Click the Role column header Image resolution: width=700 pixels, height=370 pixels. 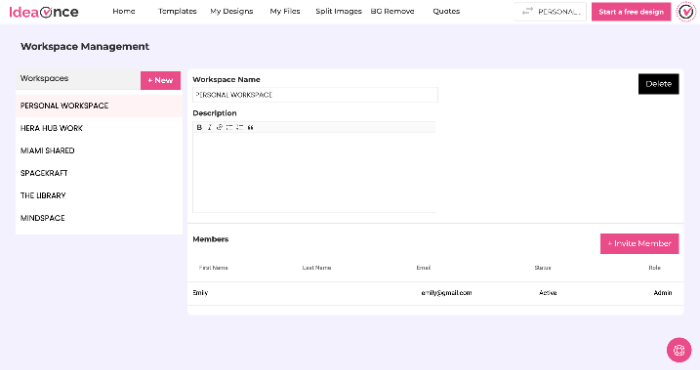(654, 268)
